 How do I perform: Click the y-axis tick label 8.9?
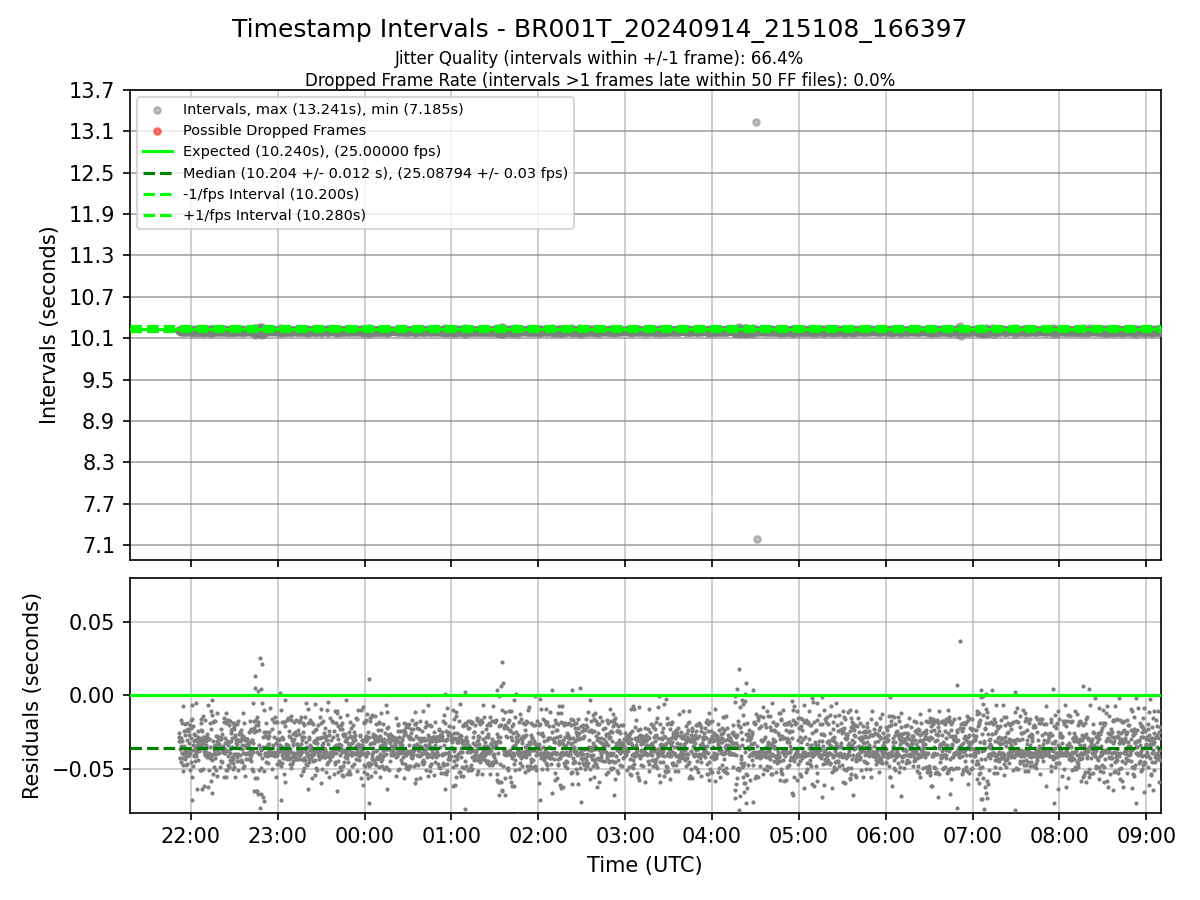[100, 421]
